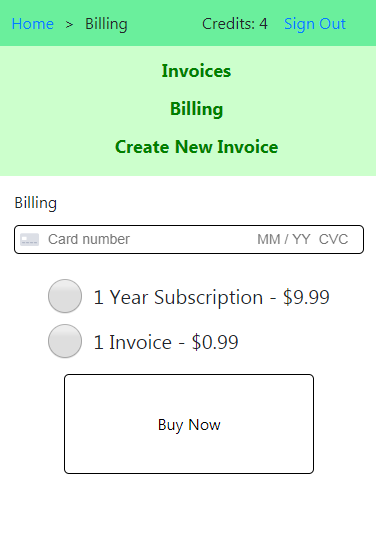Select the 1 Invoice radio button
376x559 pixels.
click(65, 341)
